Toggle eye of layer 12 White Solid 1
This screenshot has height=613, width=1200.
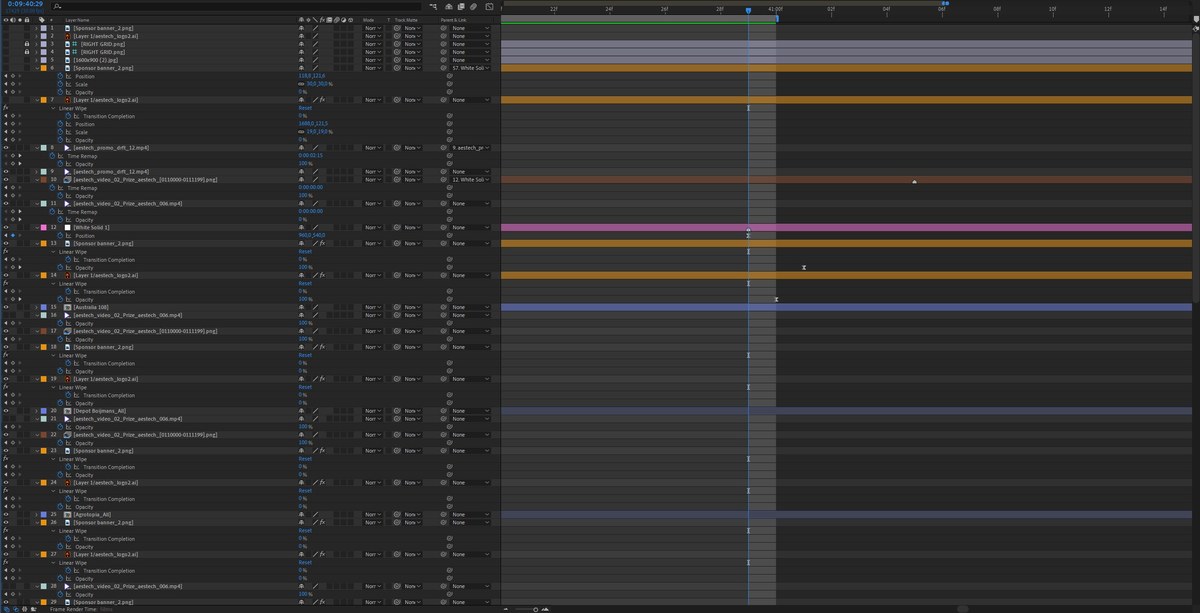[6, 228]
